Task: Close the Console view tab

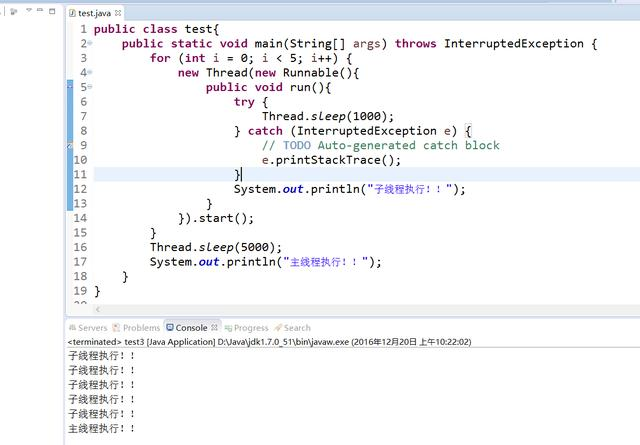Action: point(214,327)
